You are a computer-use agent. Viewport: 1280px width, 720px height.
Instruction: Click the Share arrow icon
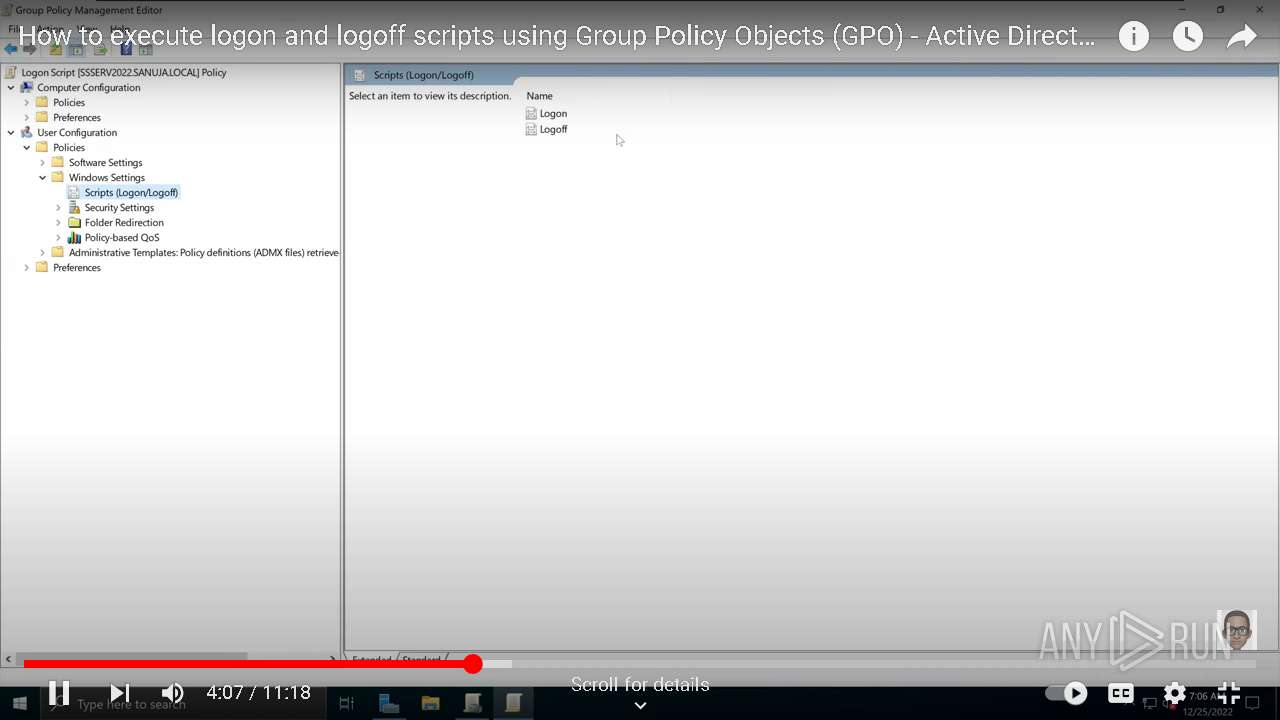point(1241,37)
